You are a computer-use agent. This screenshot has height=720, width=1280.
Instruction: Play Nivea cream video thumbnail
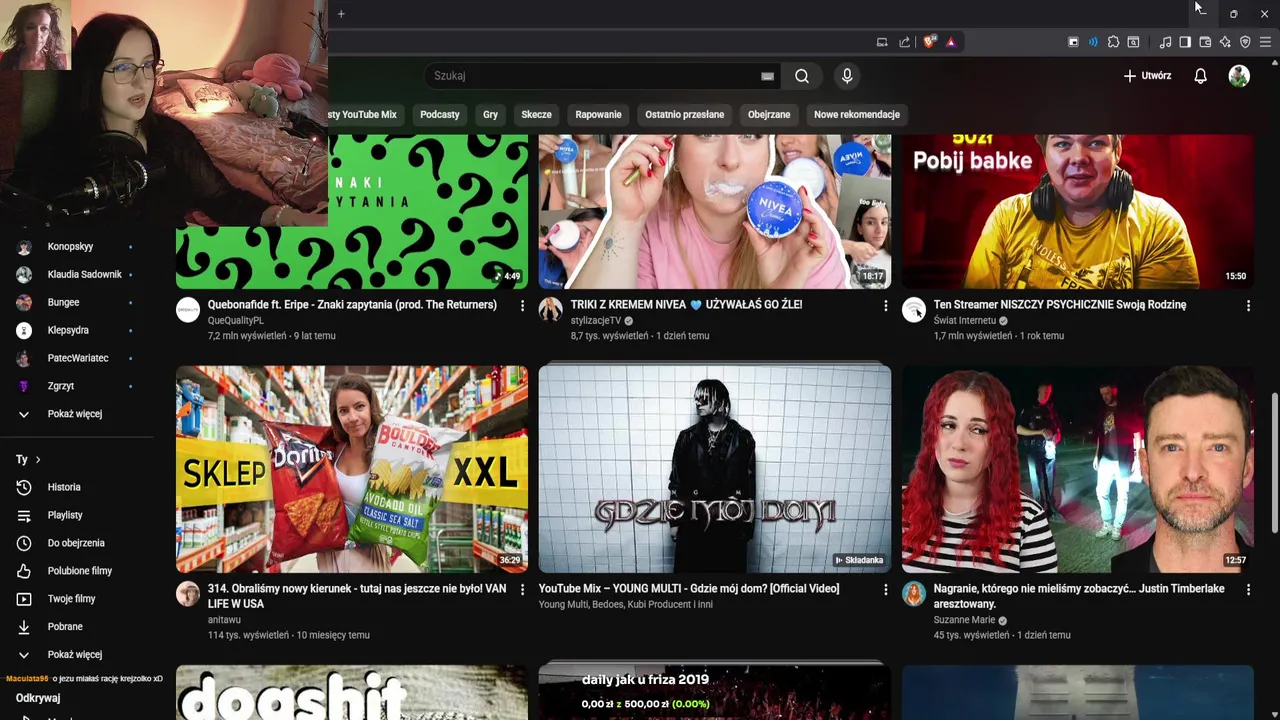715,212
